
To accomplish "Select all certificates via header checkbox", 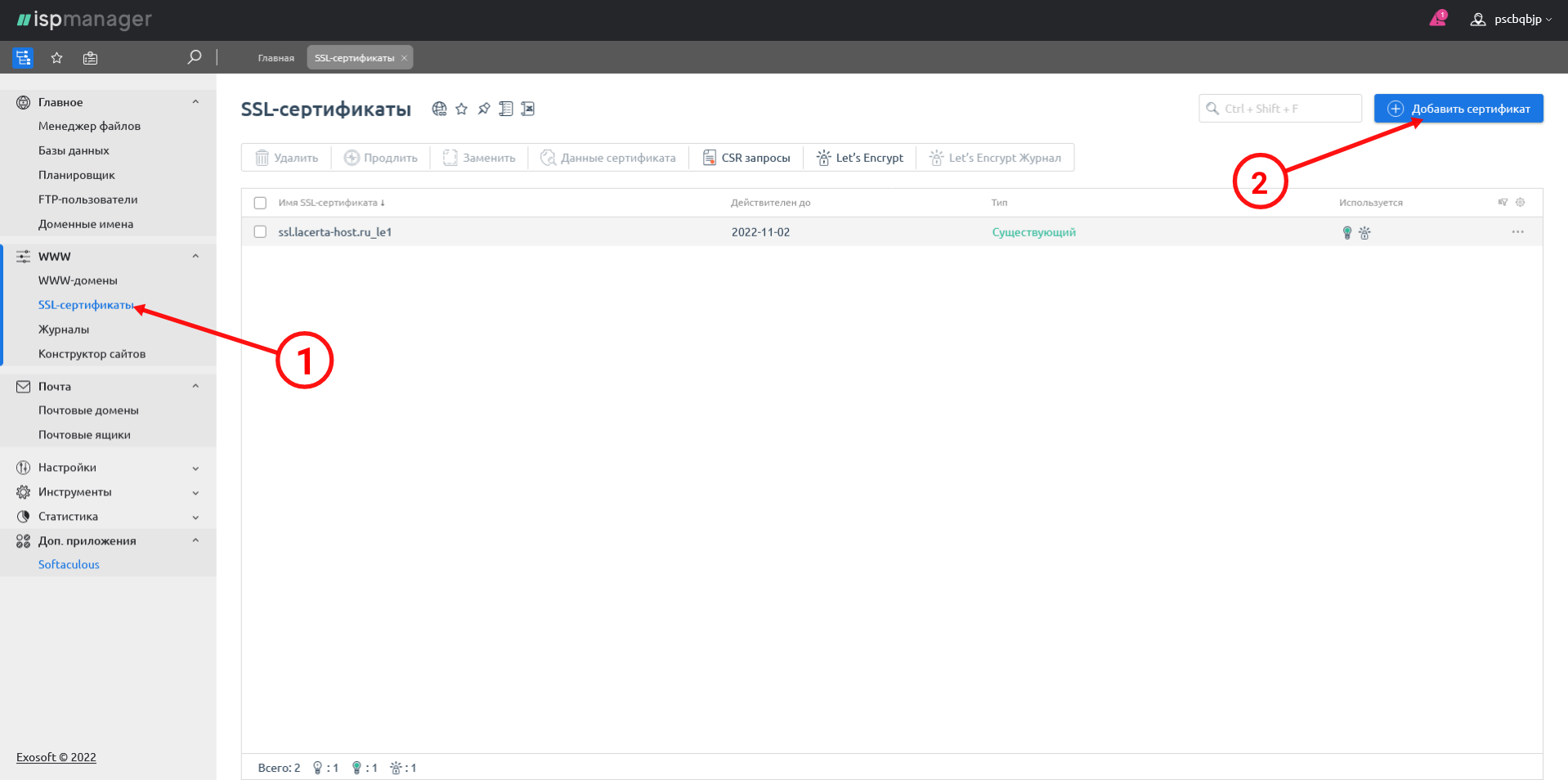I will coord(260,203).
